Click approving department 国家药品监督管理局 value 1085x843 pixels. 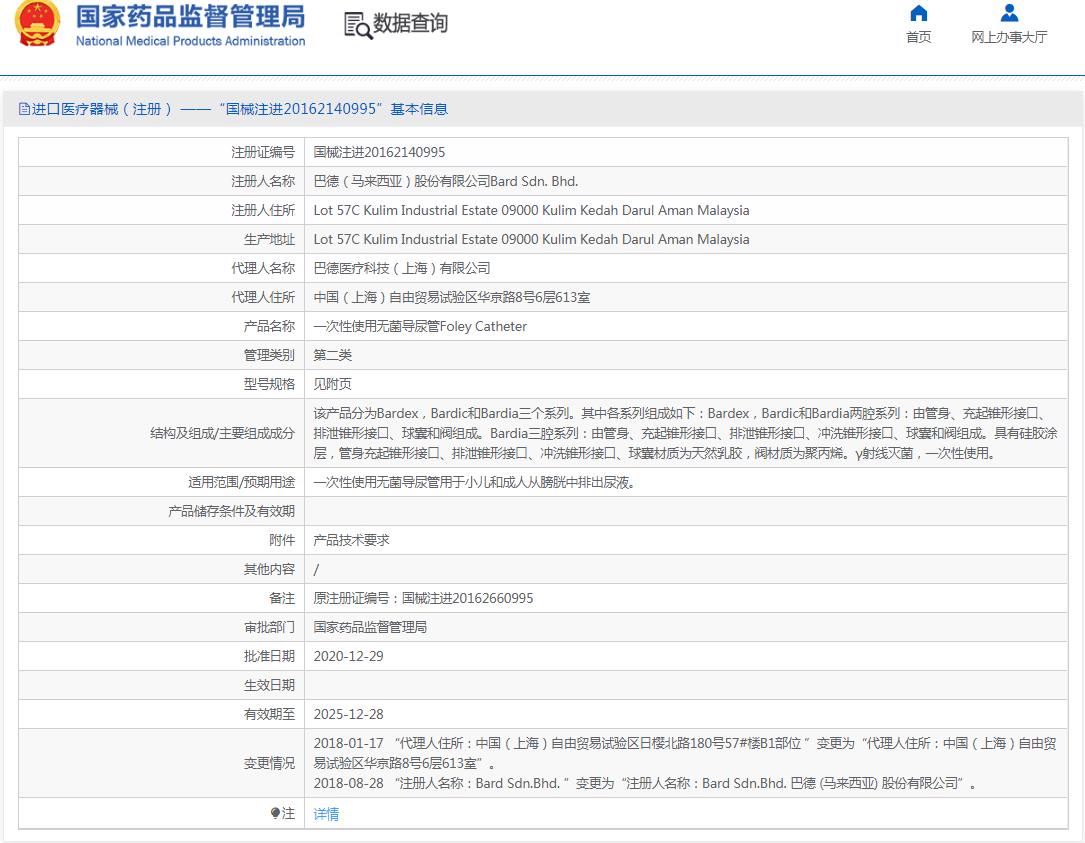click(370, 628)
